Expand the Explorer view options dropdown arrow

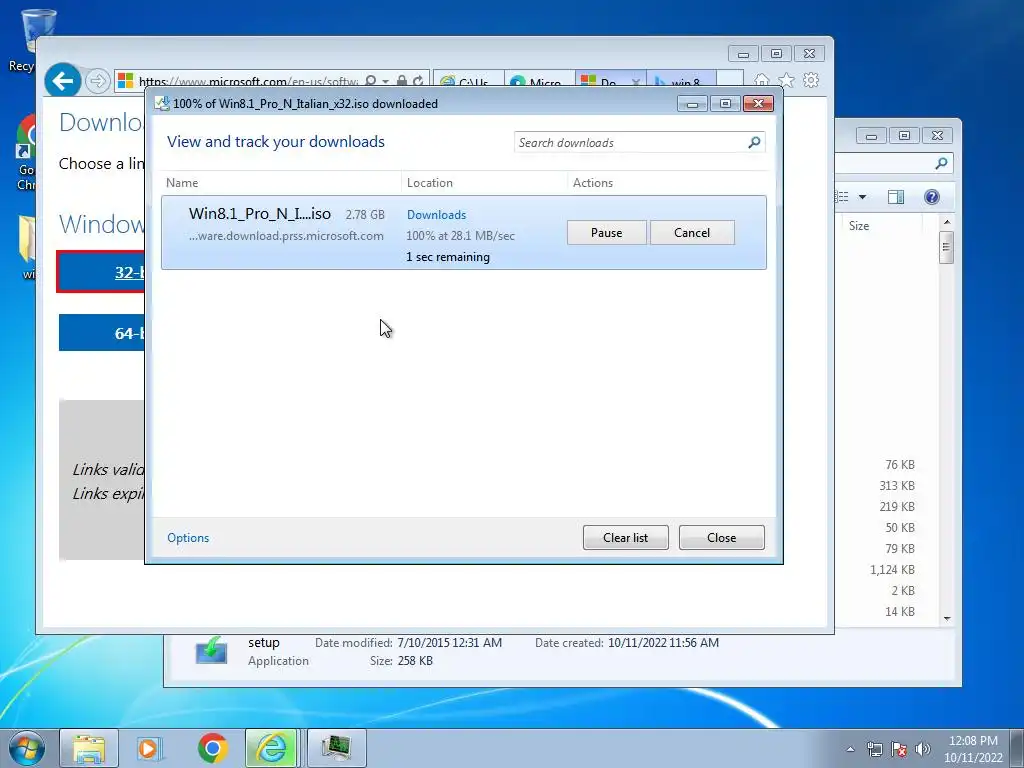tap(862, 197)
